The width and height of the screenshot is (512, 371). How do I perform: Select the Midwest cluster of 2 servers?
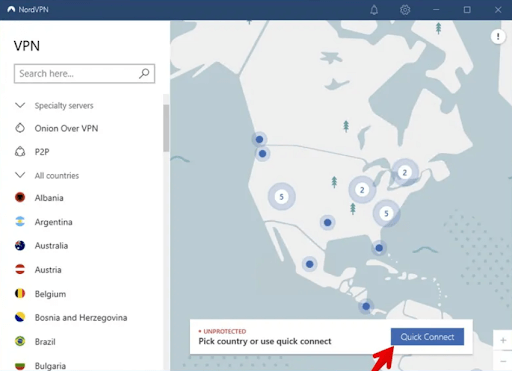[362, 190]
